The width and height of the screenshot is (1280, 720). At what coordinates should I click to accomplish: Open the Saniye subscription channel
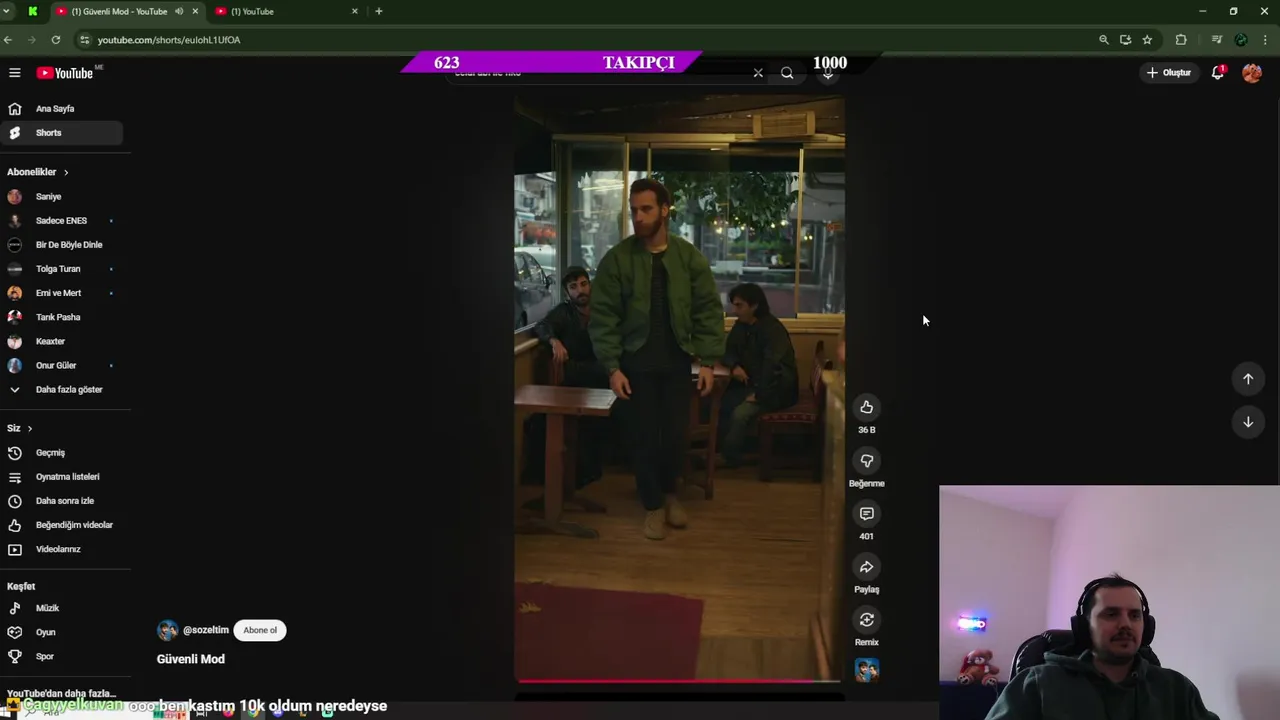(x=62, y=197)
